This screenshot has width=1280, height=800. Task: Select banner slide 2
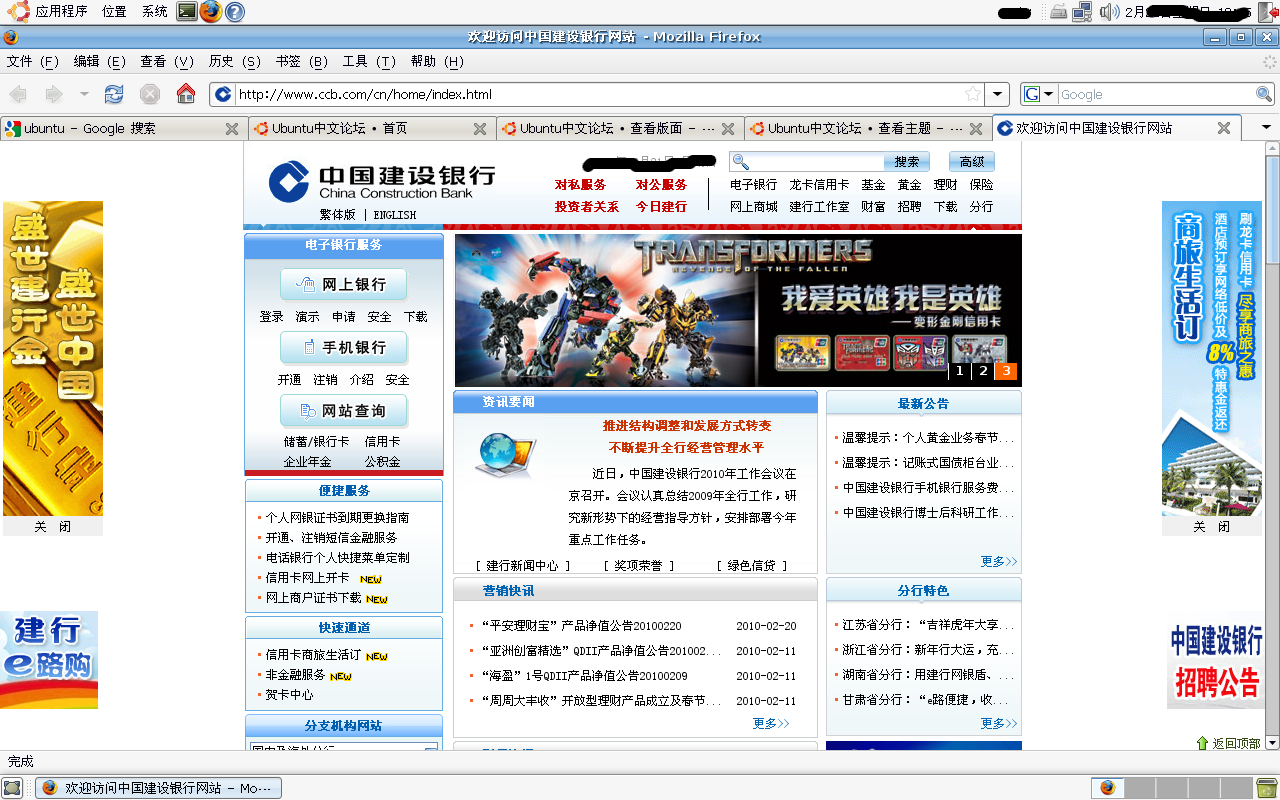click(x=983, y=371)
